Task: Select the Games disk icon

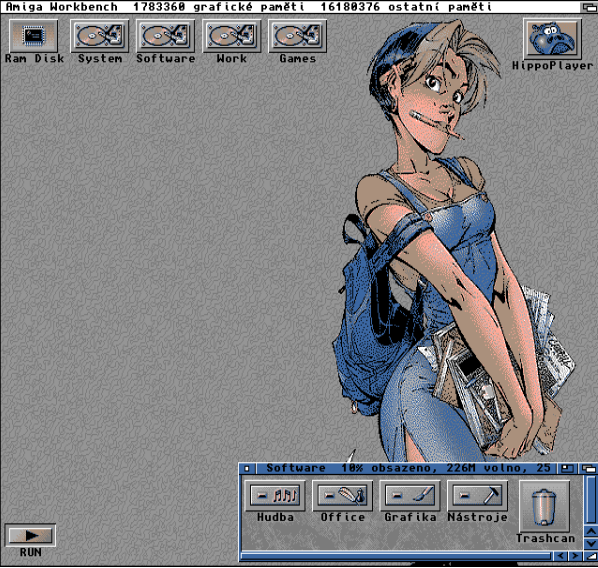Action: 297,36
